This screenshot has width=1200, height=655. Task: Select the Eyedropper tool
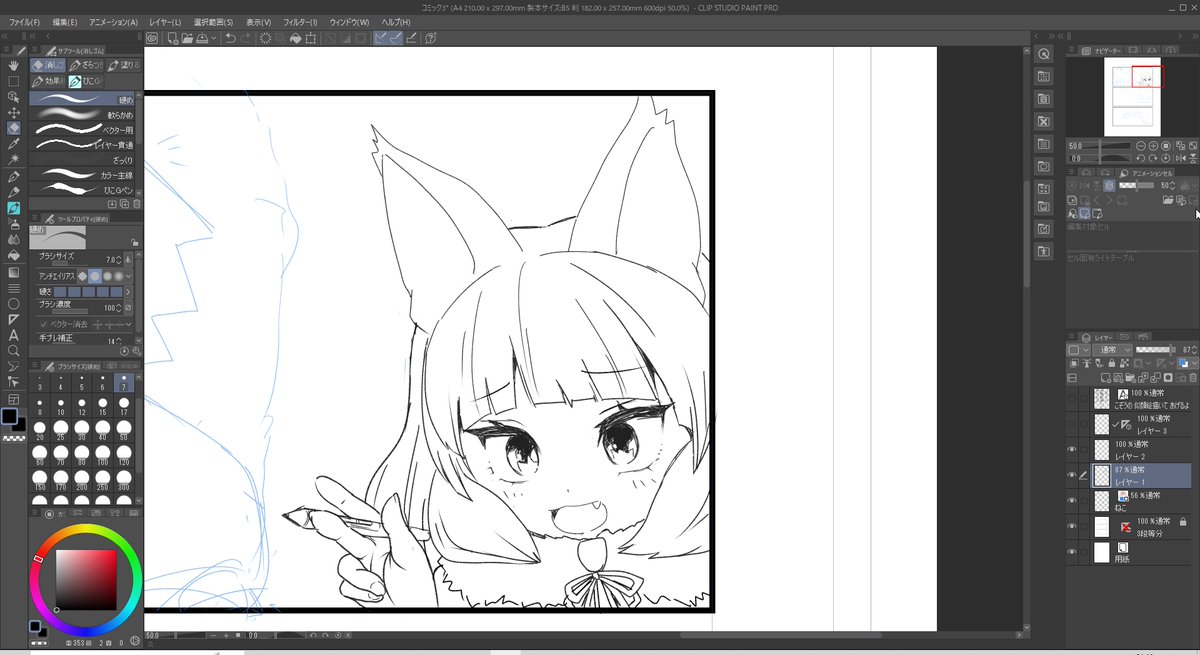coord(13,143)
